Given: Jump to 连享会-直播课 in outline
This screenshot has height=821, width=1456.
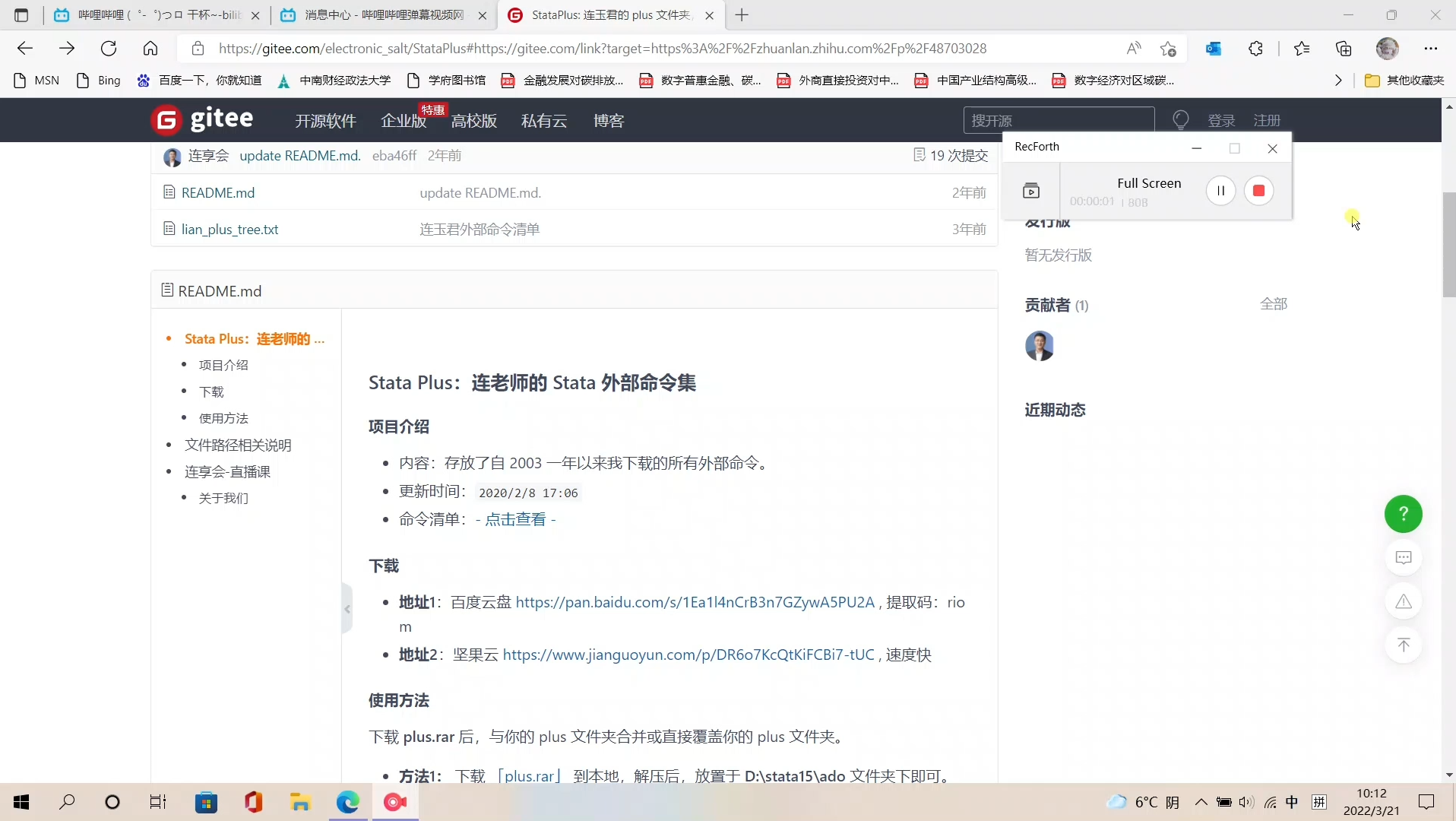Looking at the screenshot, I should tap(227, 472).
